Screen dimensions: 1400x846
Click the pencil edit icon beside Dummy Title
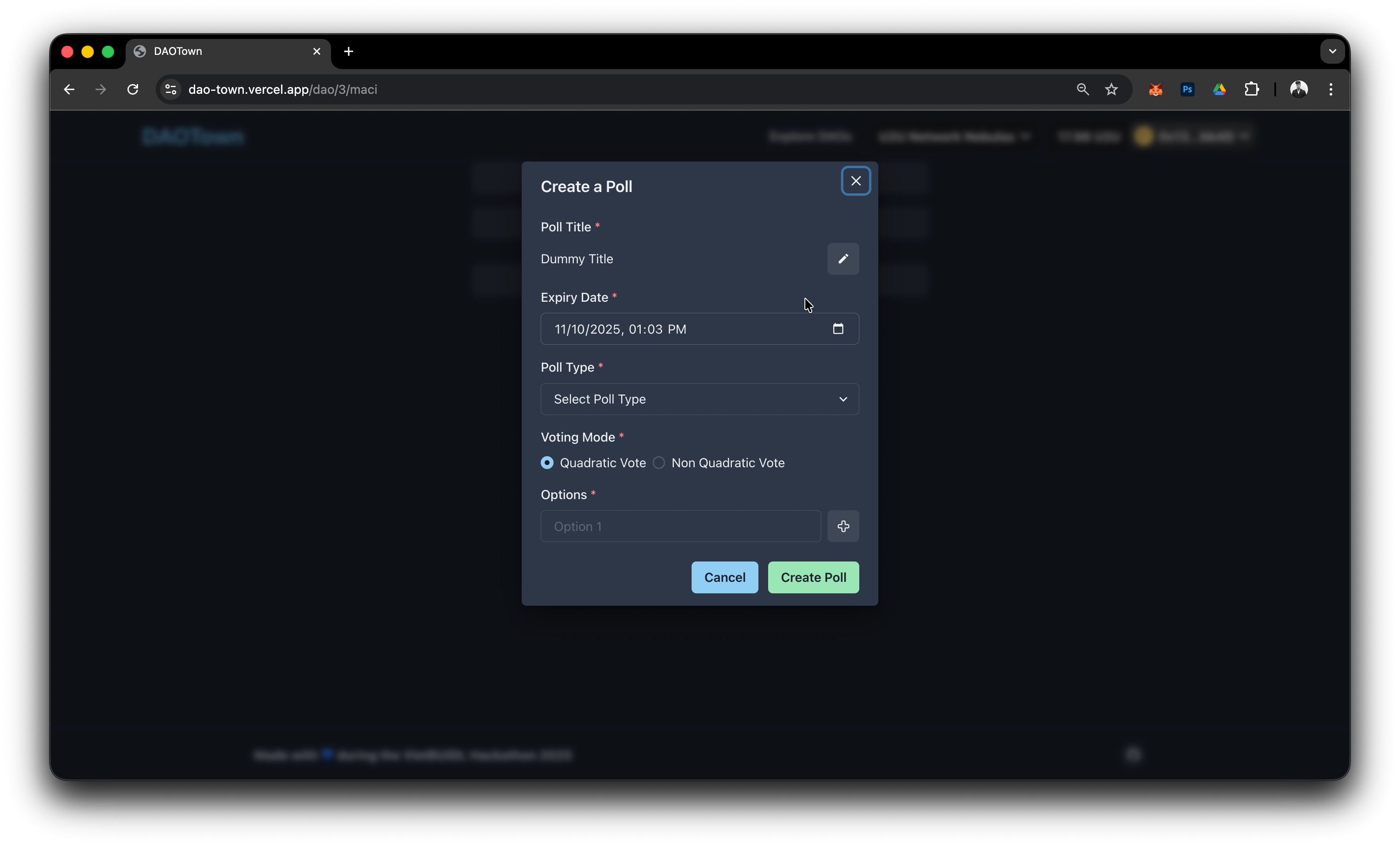tap(842, 258)
